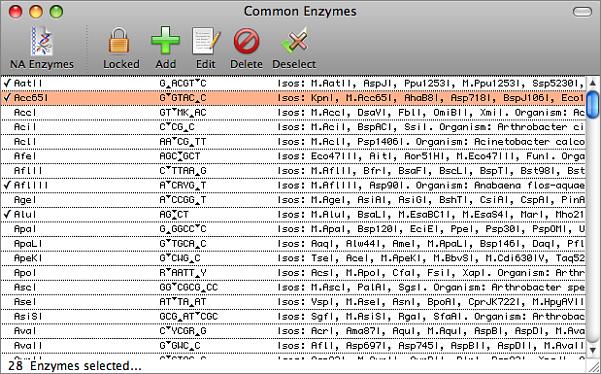Uncheck the AflIII enzyme checkmark
This screenshot has height=374, width=601.
pos(7,185)
